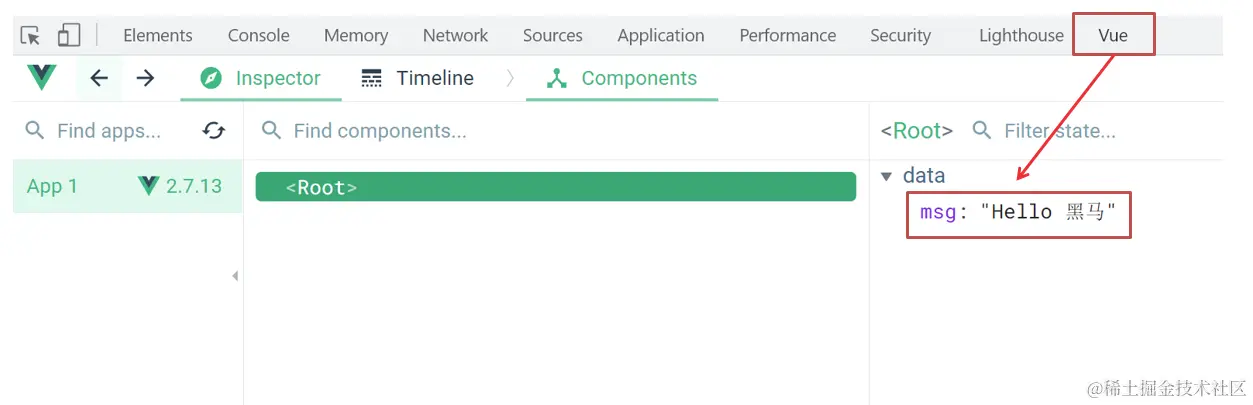
Task: Go forward with the right arrow
Action: [x=146, y=78]
